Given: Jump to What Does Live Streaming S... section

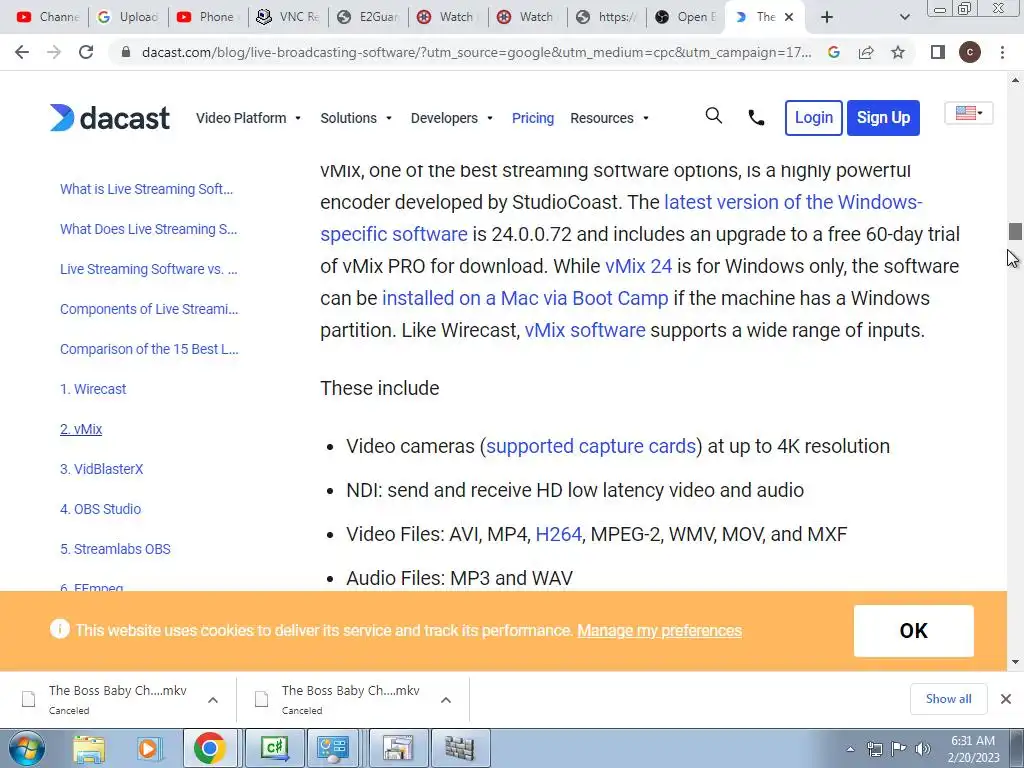Looking at the screenshot, I should click(x=148, y=229).
